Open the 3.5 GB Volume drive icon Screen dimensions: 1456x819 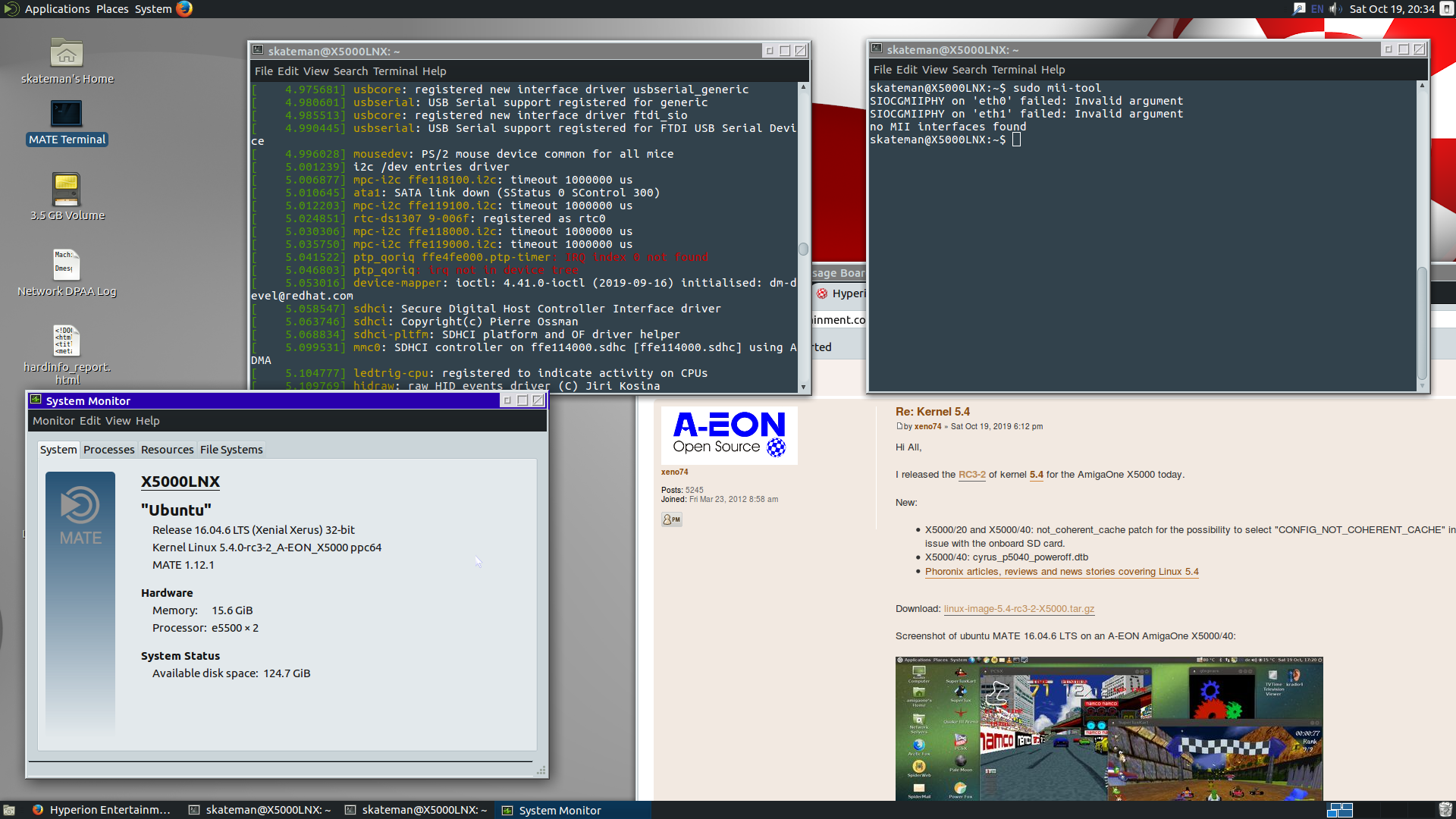67,197
